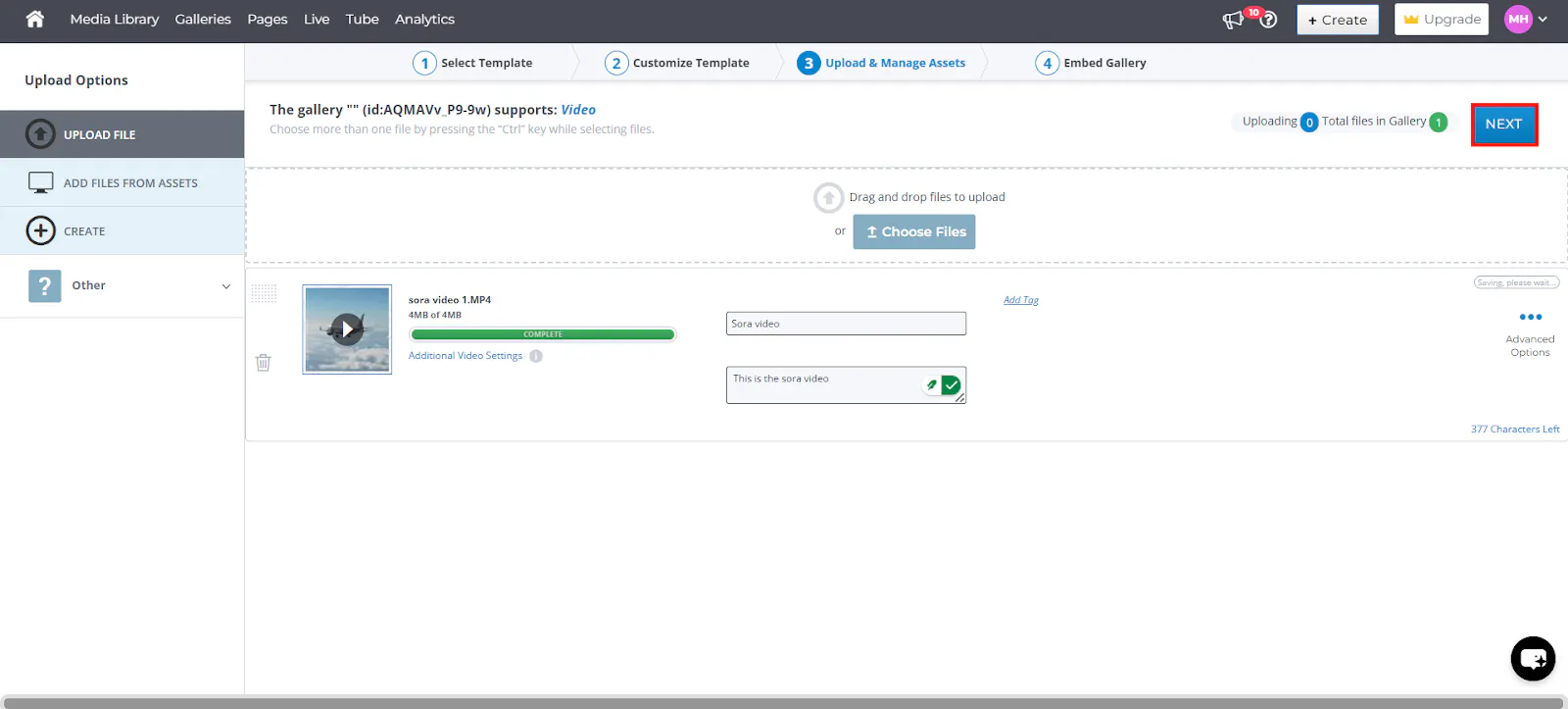Image resolution: width=1568 pixels, height=709 pixels.
Task: Click the Upgrade button
Action: (1442, 20)
